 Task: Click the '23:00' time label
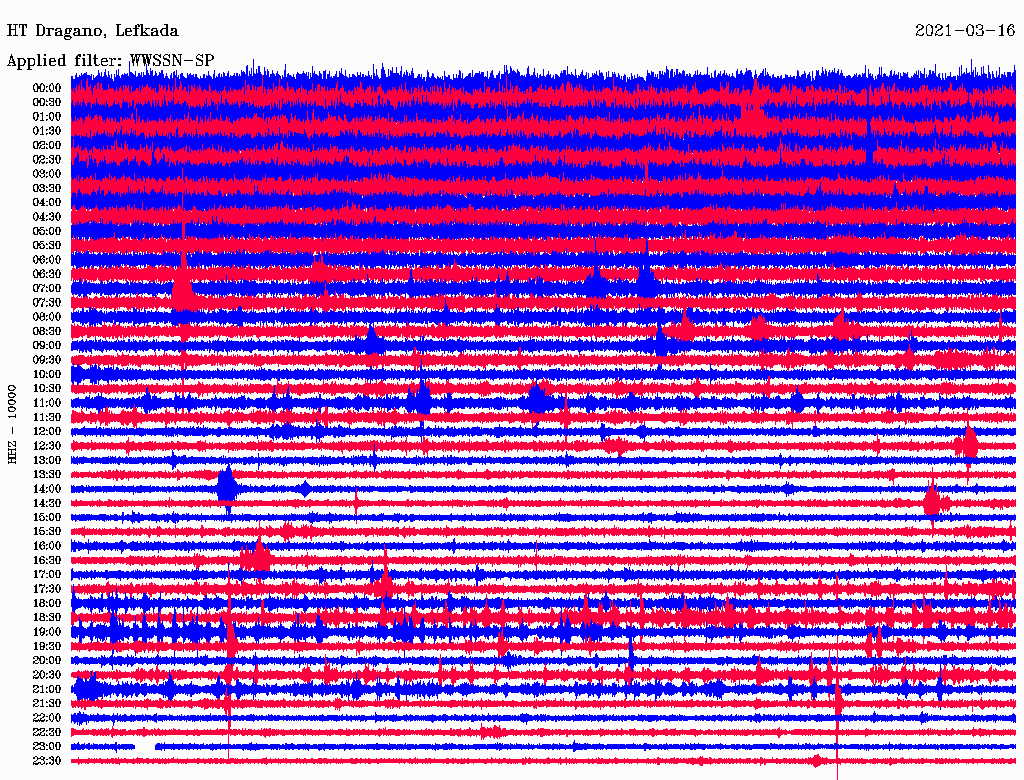pyautogui.click(x=47, y=747)
